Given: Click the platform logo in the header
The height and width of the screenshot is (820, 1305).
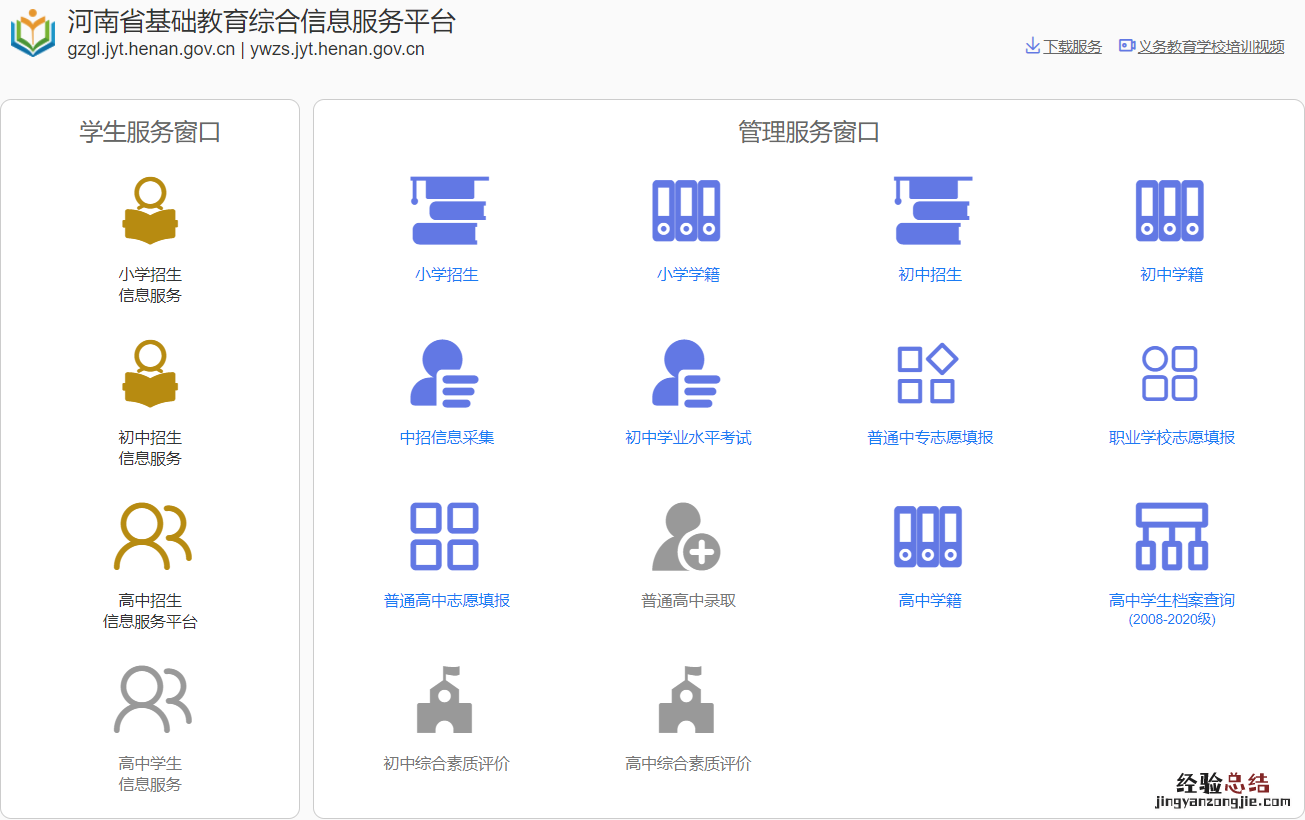Looking at the screenshot, I should tap(33, 34).
